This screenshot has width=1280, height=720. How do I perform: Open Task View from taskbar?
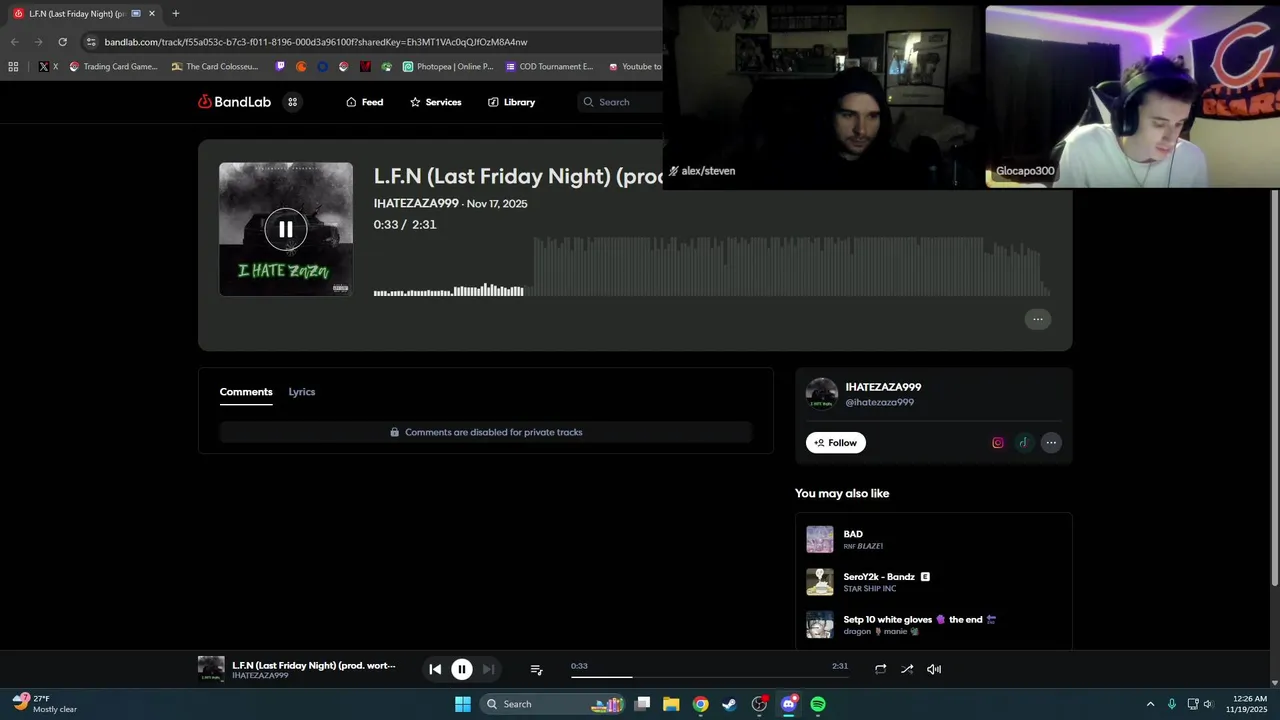[642, 704]
